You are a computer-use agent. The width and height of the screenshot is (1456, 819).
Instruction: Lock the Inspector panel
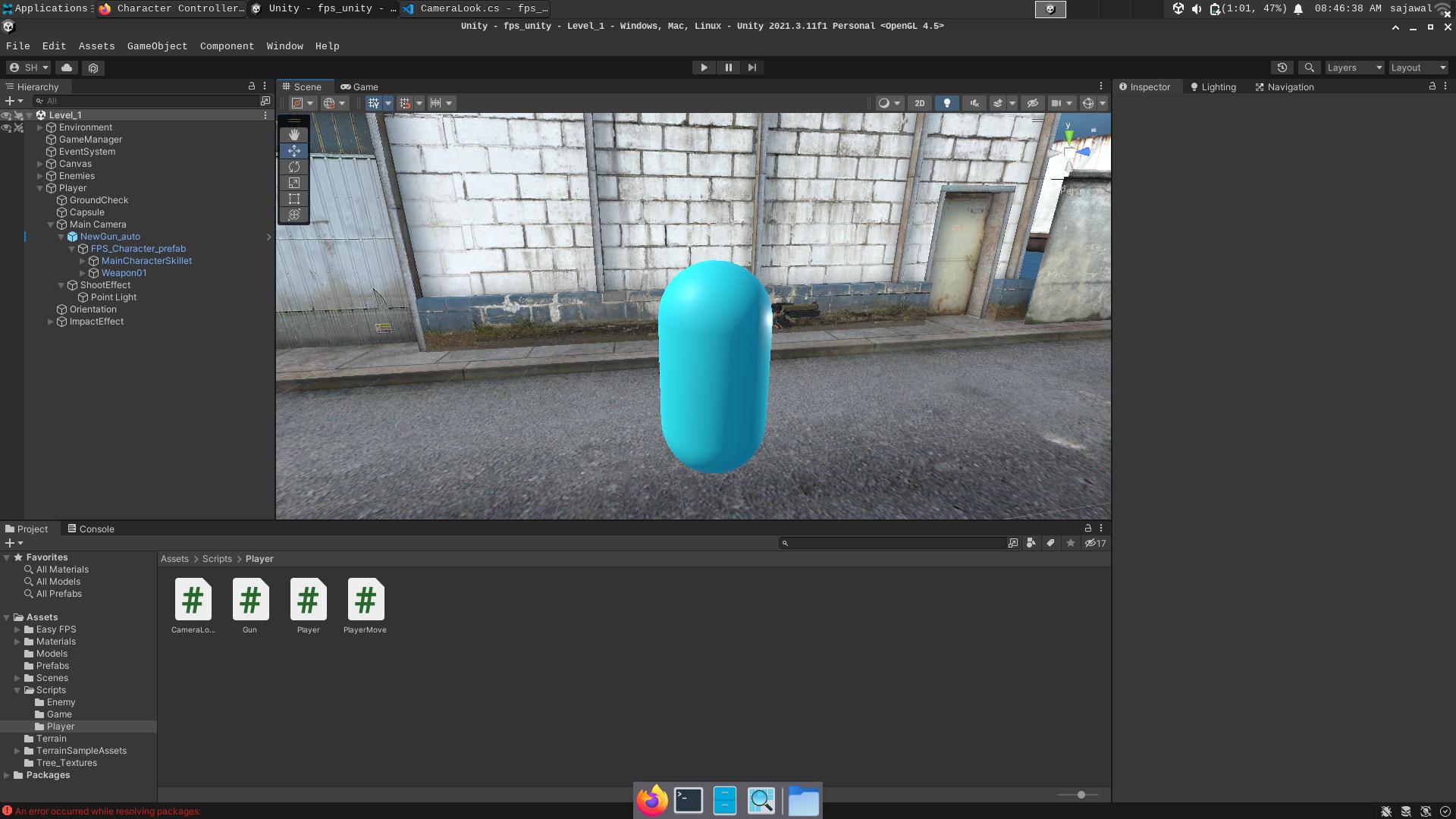(x=1432, y=86)
